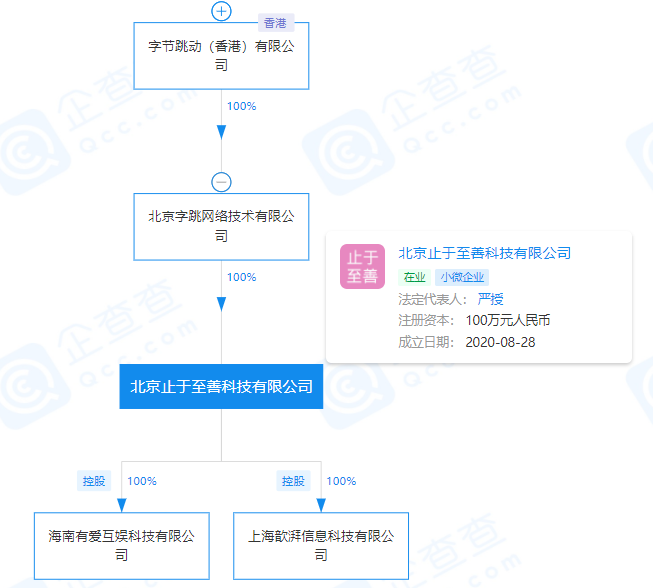Select the 北京字跳网络技术有限公司 node
The width and height of the screenshot is (653, 588).
[221, 227]
